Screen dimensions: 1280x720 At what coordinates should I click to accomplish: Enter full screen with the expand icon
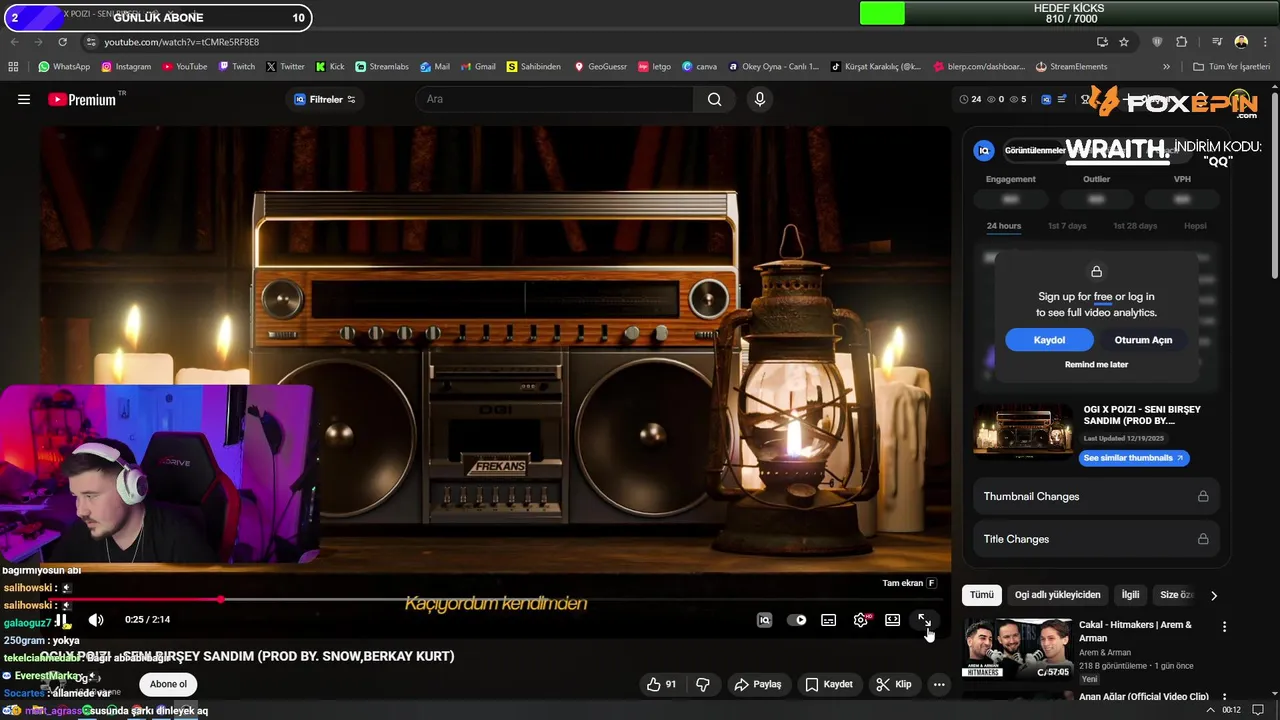tap(924, 620)
